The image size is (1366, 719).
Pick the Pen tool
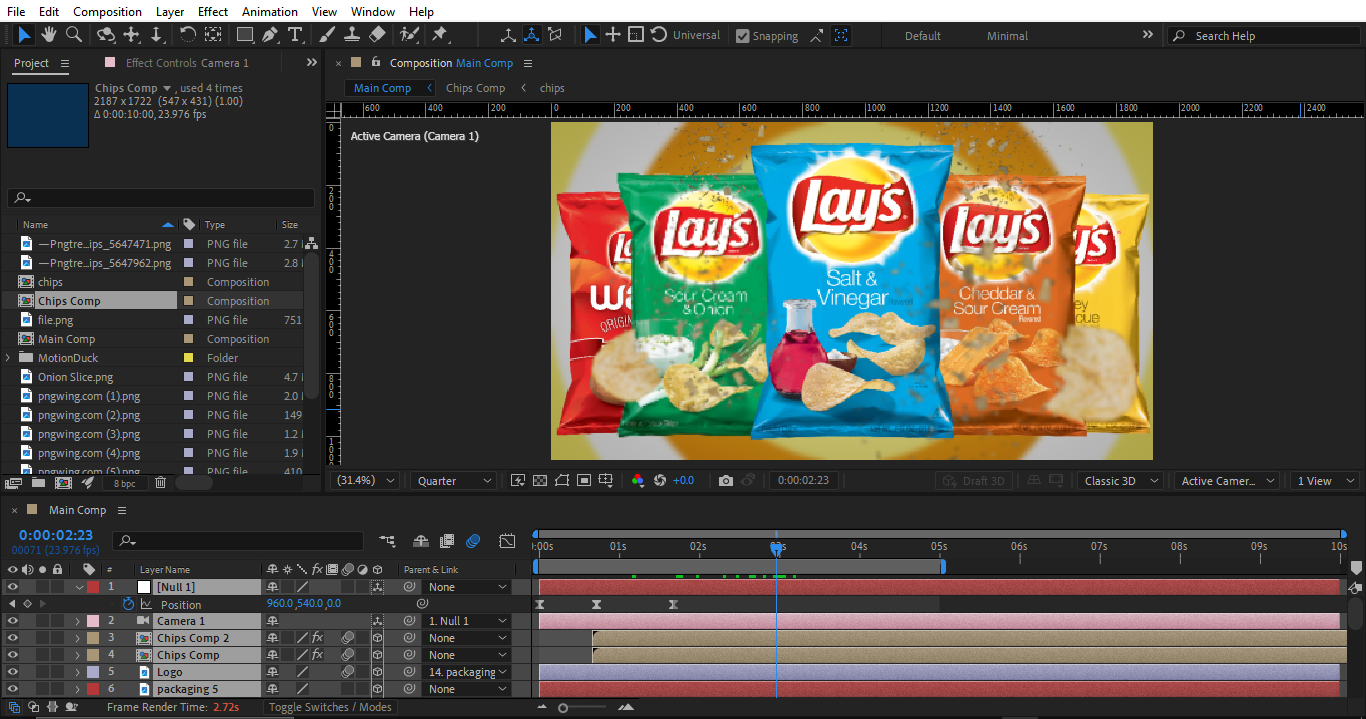coord(270,35)
